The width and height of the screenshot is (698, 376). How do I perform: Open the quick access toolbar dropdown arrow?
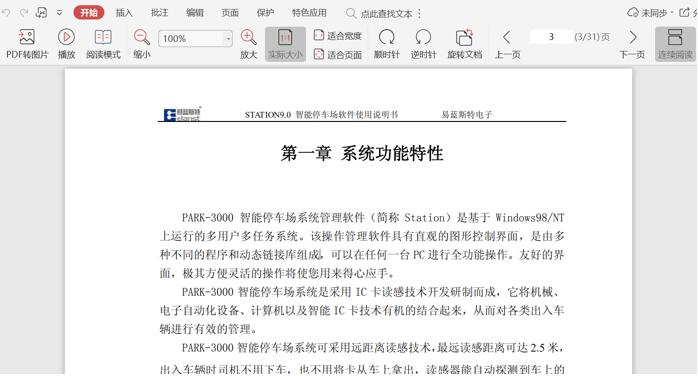click(x=60, y=13)
